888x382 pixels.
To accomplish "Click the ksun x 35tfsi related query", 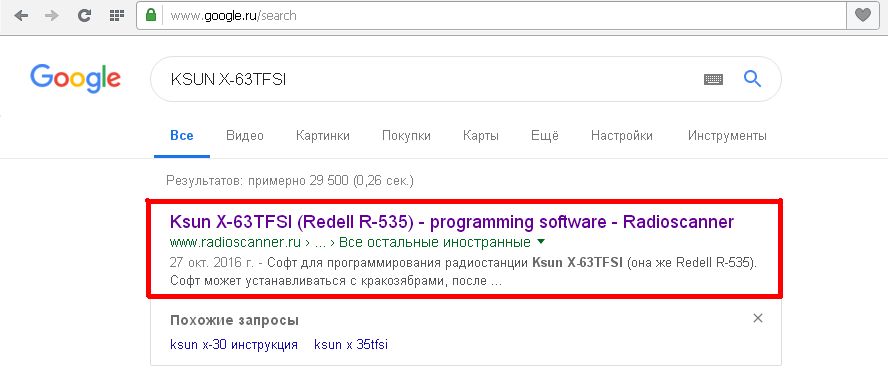I will tap(351, 345).
